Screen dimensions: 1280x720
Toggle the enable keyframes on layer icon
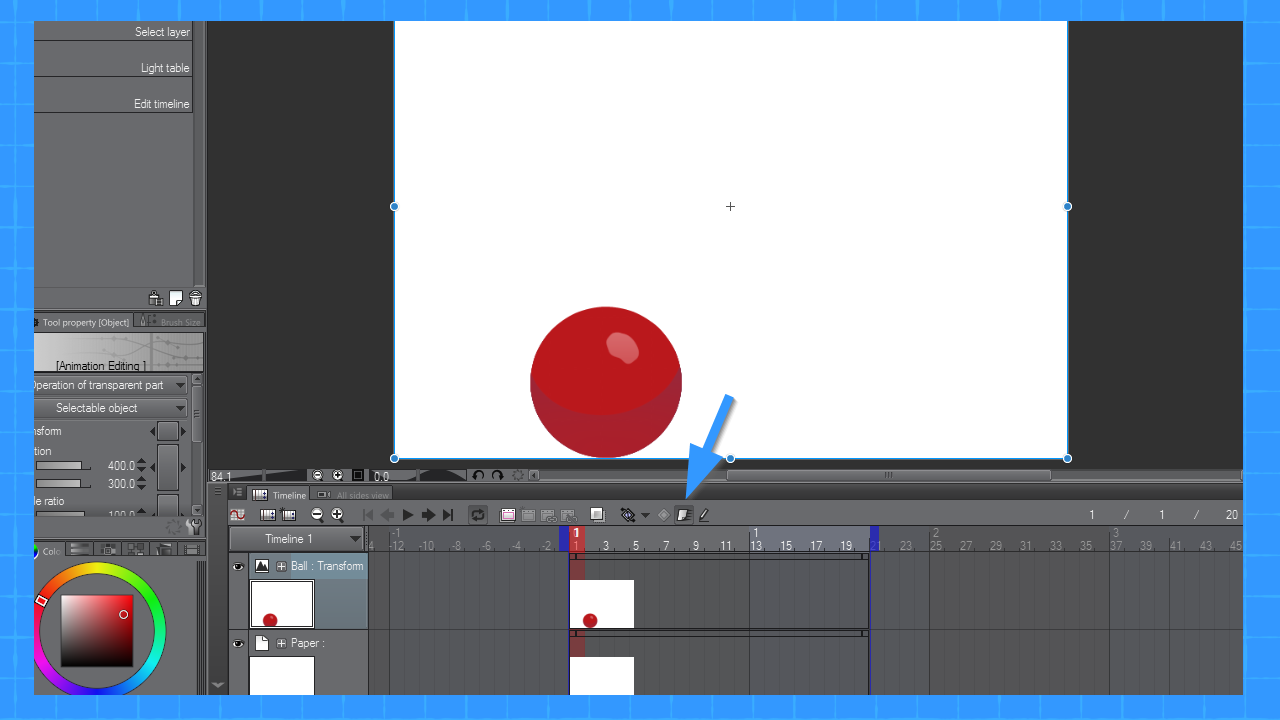click(x=627, y=515)
